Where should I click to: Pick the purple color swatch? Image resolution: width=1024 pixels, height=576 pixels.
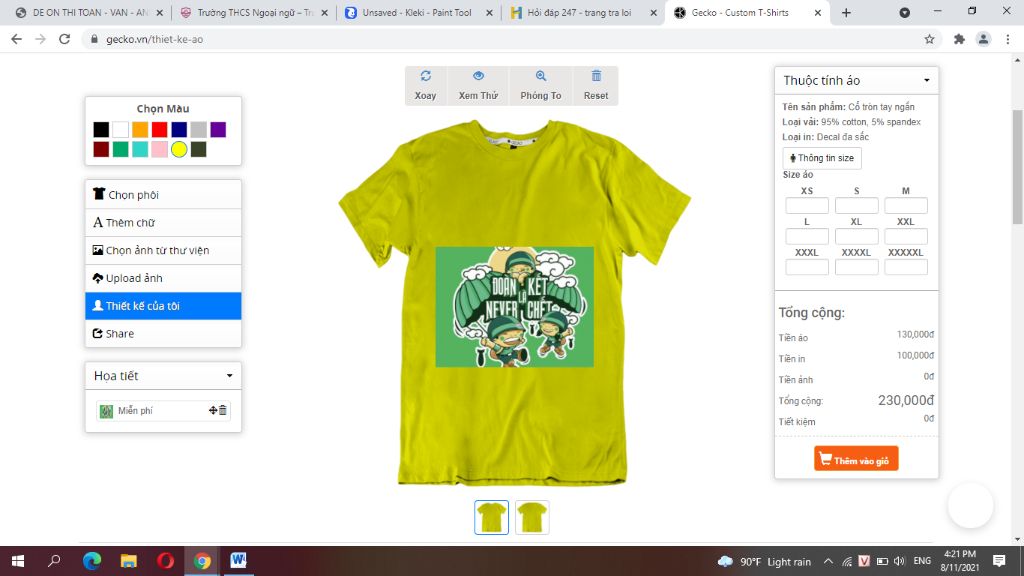218,129
